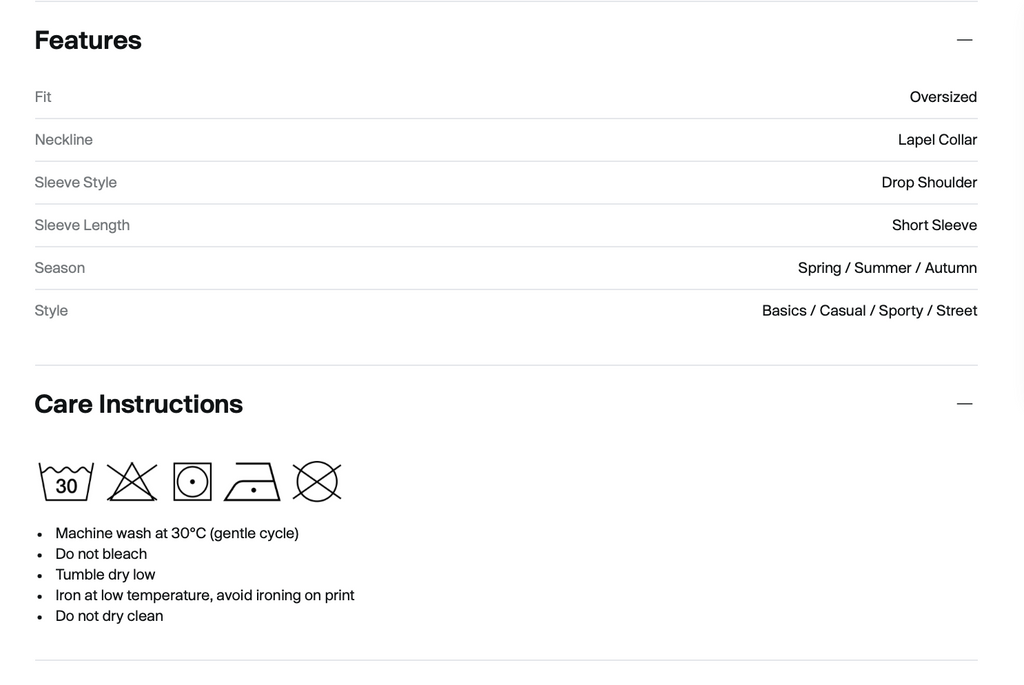Click the Short Sleeve value
Screen dimensions: 1024x685
[935, 225]
